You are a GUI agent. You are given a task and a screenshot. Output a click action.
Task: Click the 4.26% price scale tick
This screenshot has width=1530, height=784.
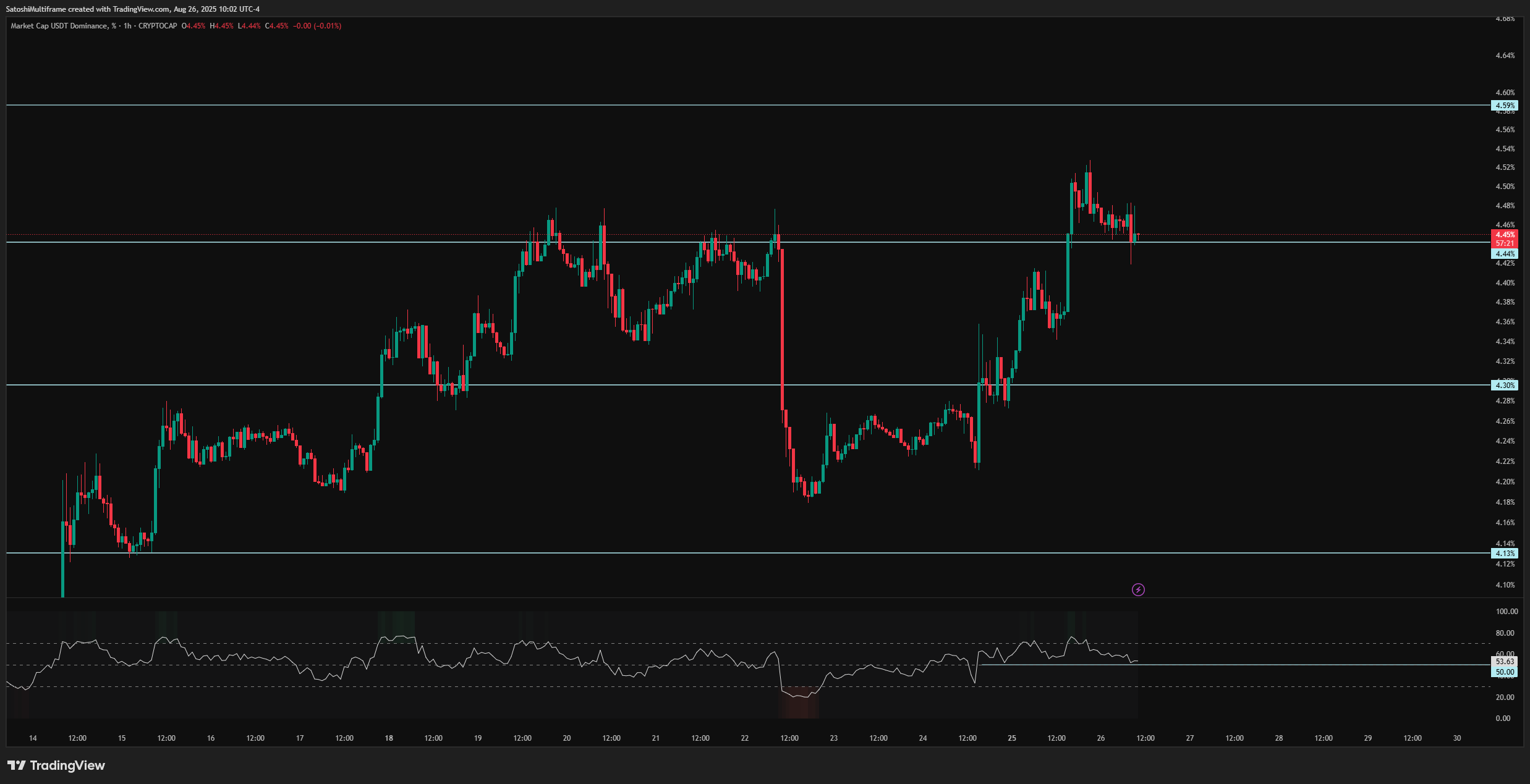1505,421
